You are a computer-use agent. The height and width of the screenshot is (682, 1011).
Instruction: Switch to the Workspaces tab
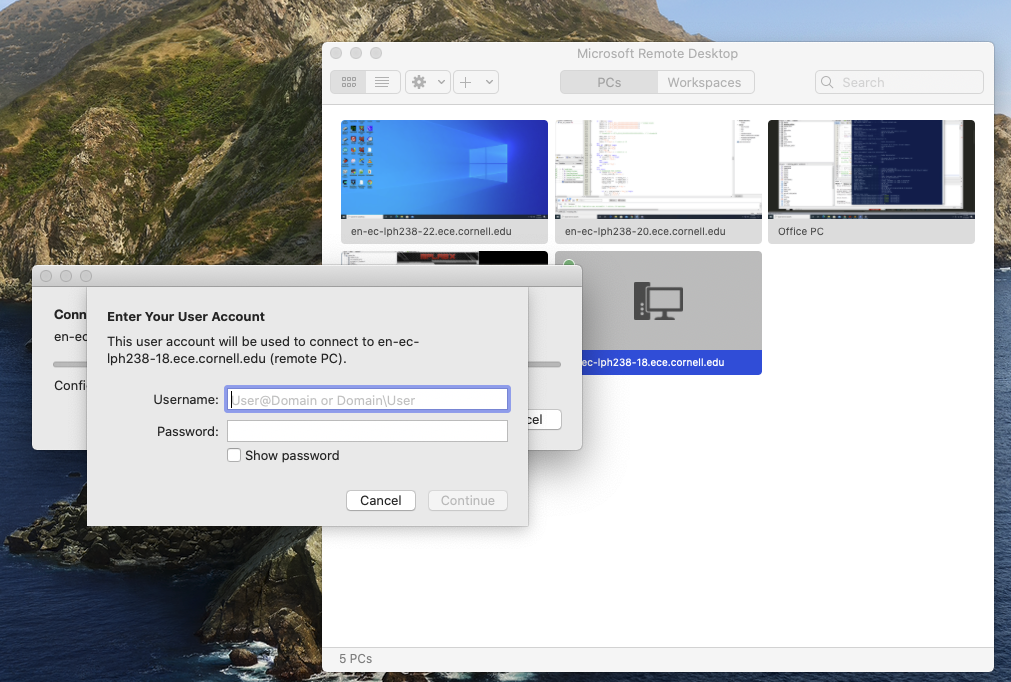[x=704, y=82]
